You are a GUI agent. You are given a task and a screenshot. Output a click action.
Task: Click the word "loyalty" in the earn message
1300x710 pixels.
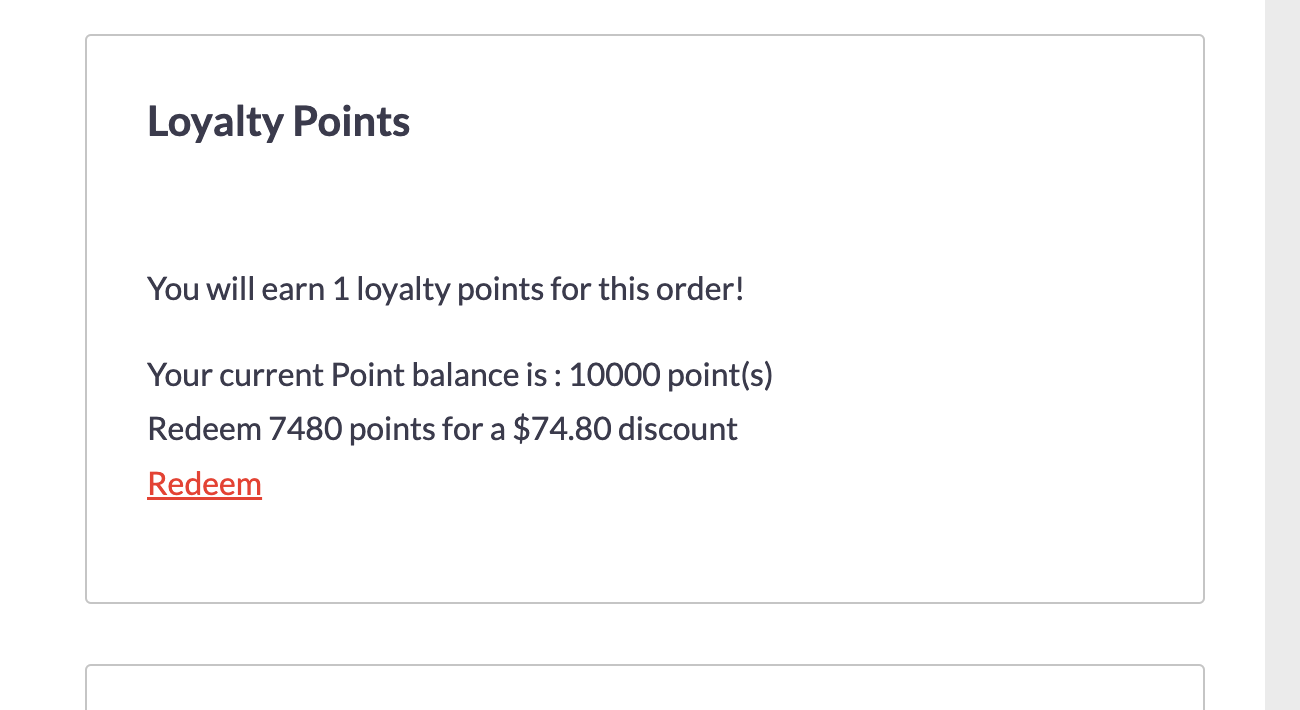pyautogui.click(x=403, y=289)
